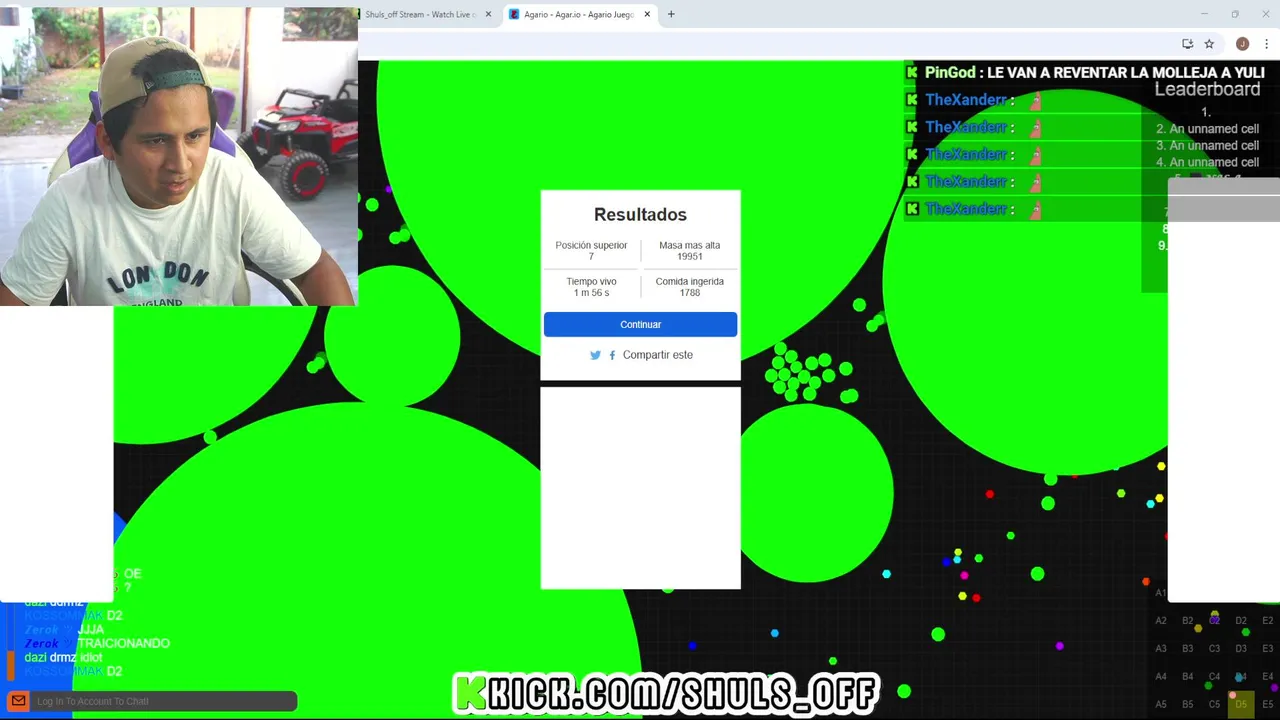Viewport: 1280px width, 720px height.
Task: Click minimap sector A3
Action: 1161,648
